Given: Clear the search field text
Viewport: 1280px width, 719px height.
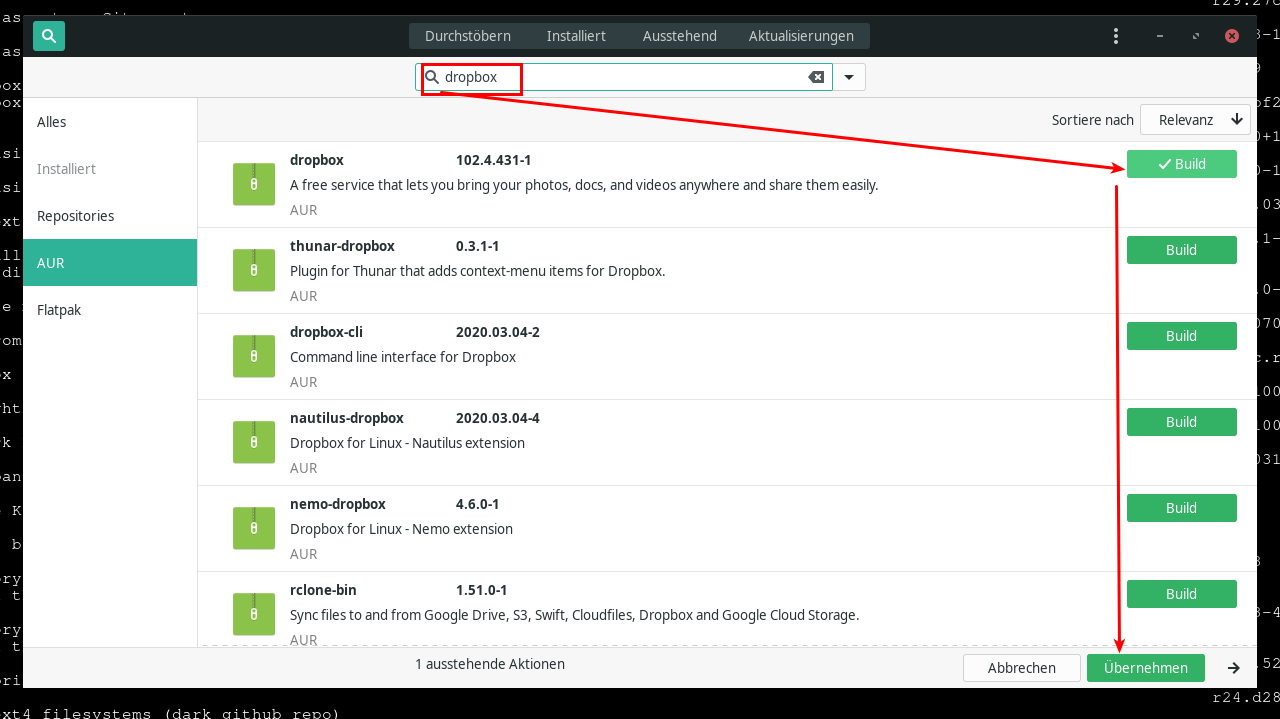Looking at the screenshot, I should [x=816, y=77].
